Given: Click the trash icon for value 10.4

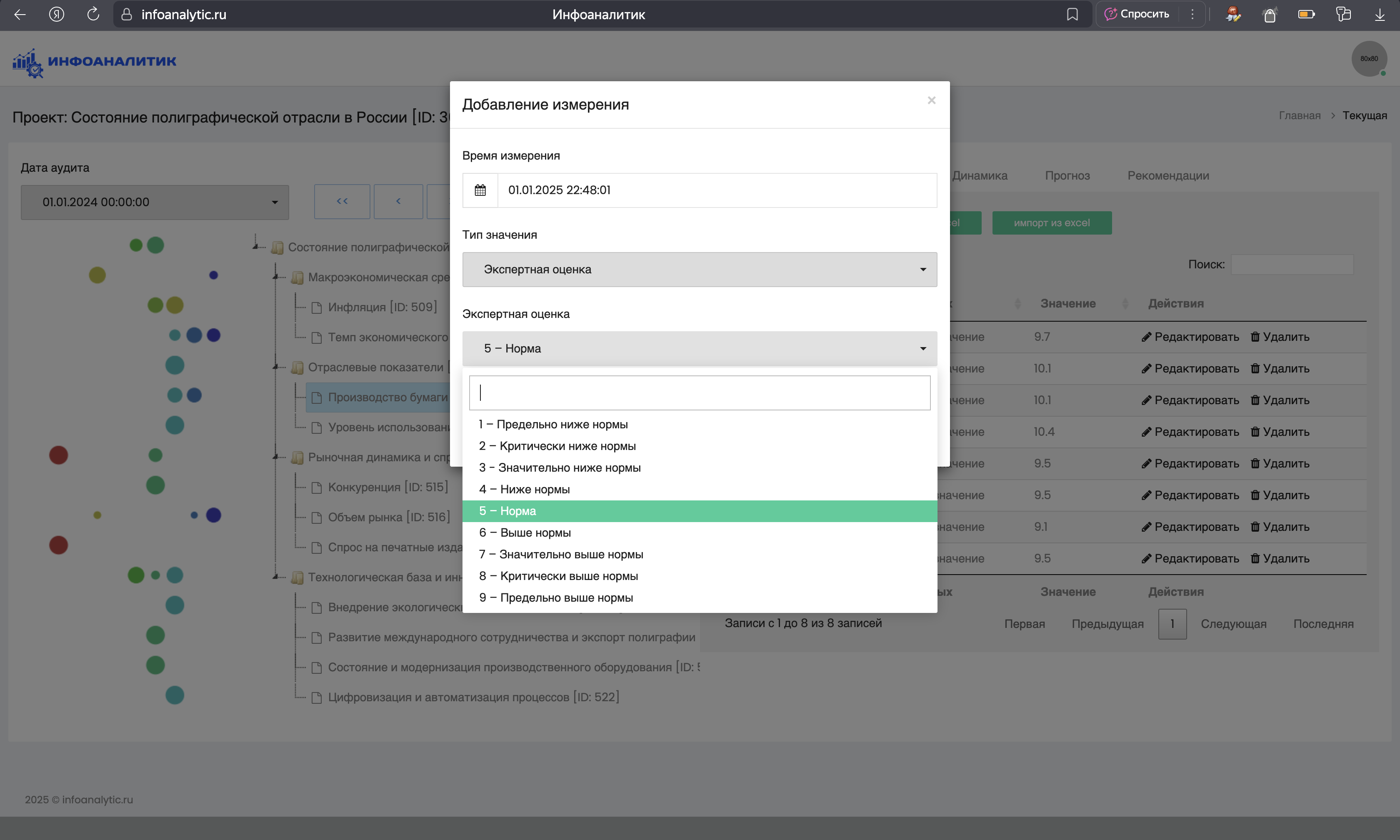Looking at the screenshot, I should (1255, 432).
